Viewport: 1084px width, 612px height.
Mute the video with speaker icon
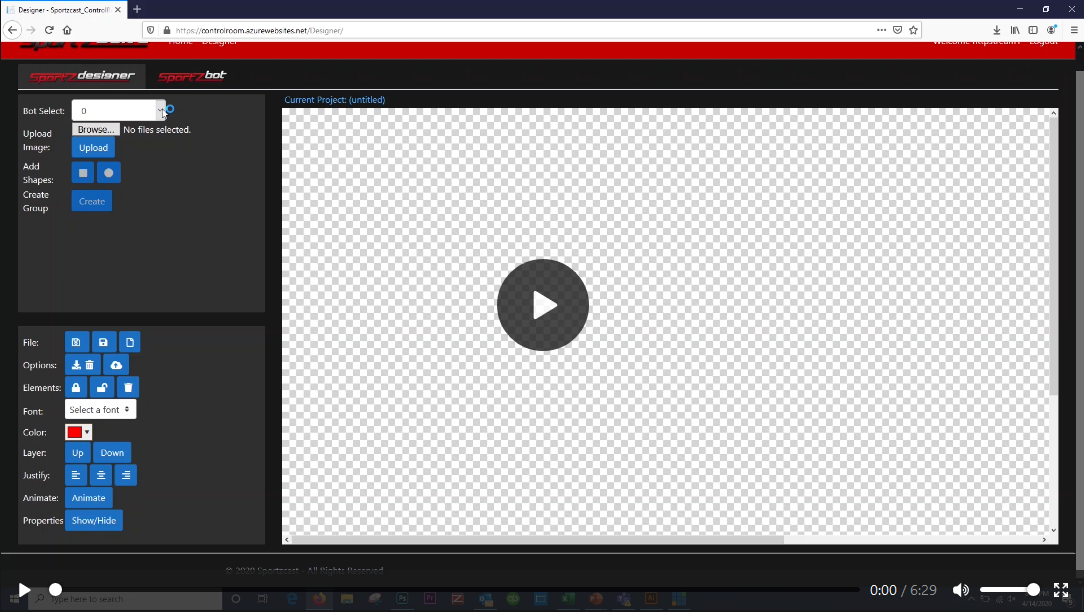[x=960, y=590]
